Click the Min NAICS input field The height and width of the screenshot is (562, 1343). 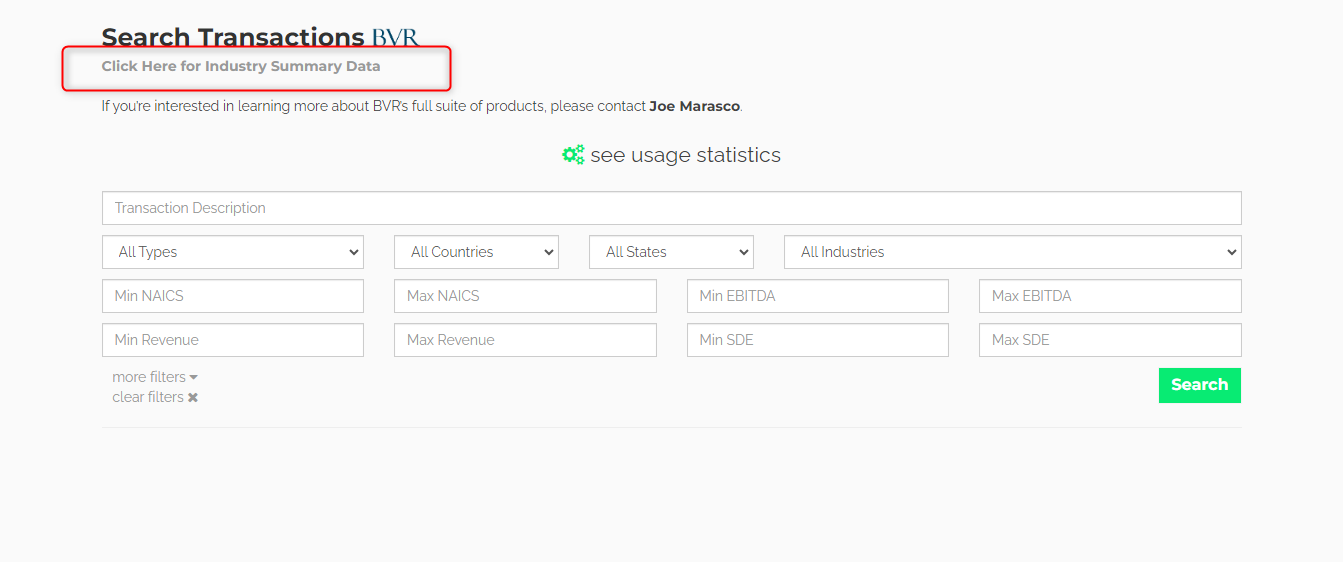click(x=232, y=296)
